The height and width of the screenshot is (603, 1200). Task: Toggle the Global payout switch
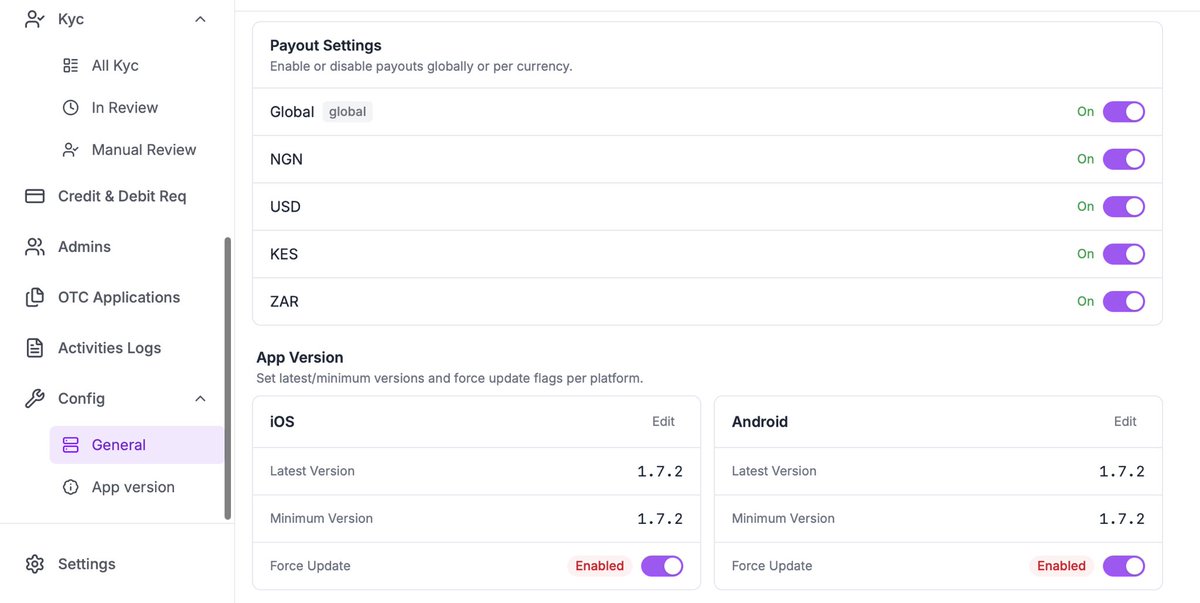click(1124, 112)
